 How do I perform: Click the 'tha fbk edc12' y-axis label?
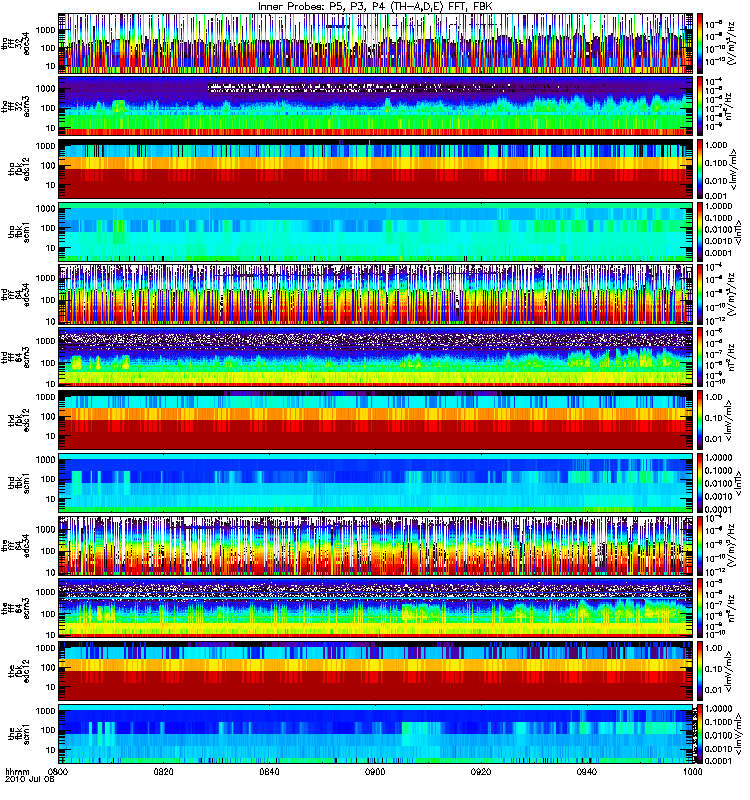coord(19,168)
